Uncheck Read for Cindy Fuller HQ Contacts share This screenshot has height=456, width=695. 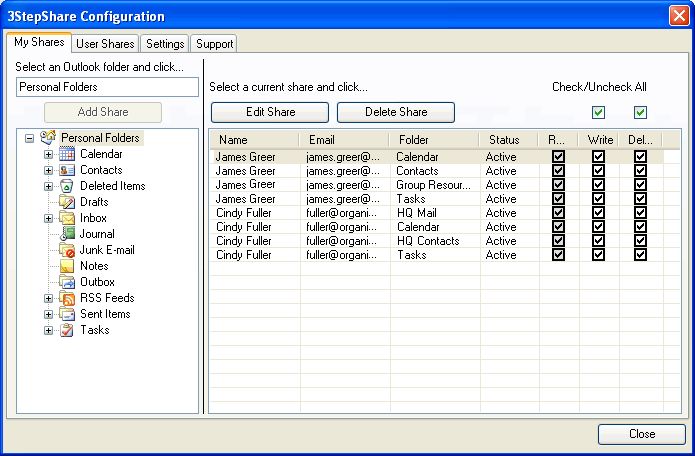pos(558,241)
